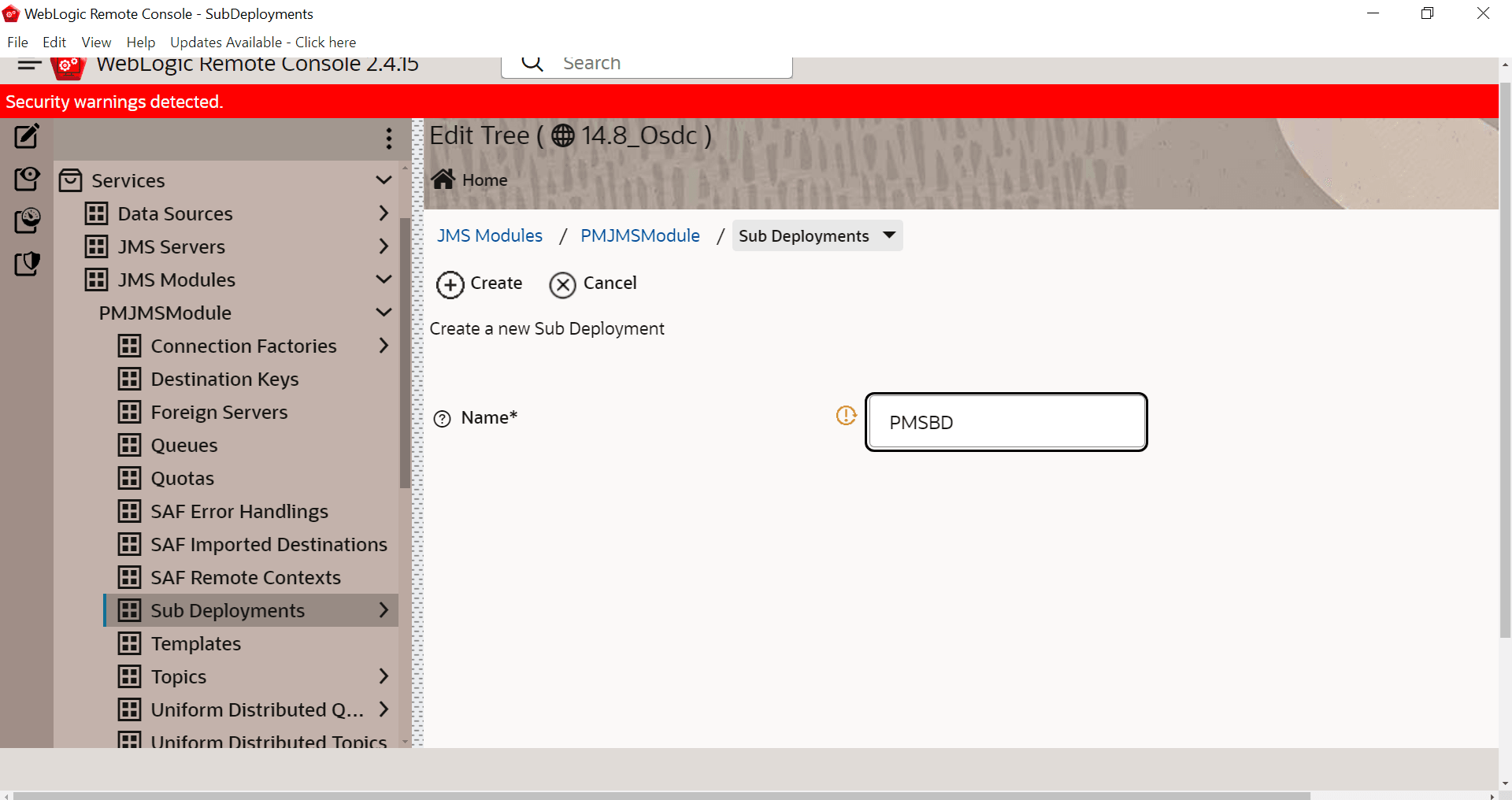1512x800 pixels.
Task: Click the Create button
Action: coord(480,284)
